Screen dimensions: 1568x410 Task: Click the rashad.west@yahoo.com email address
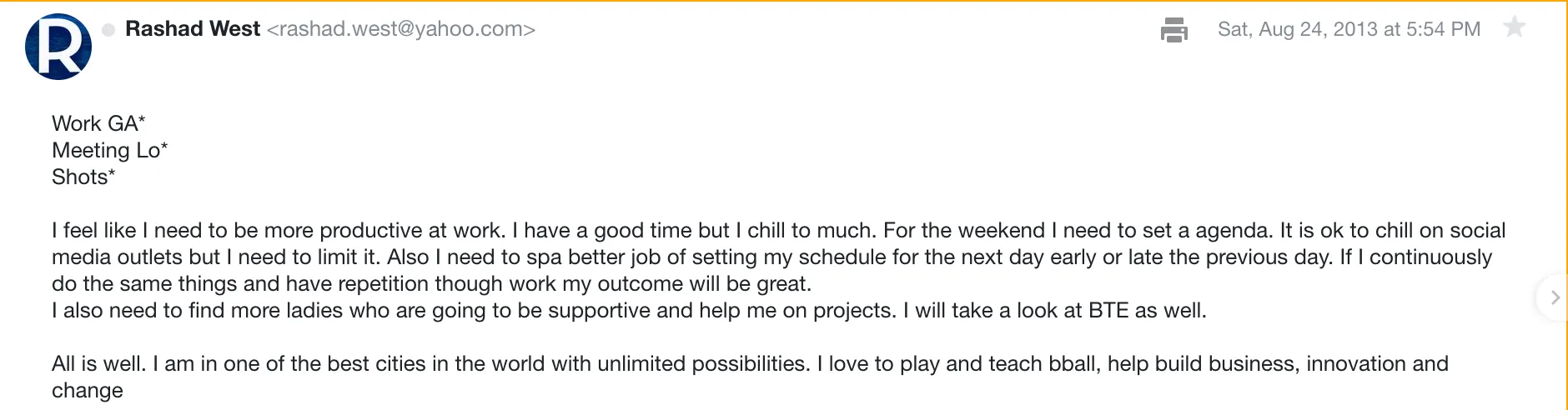point(400,29)
